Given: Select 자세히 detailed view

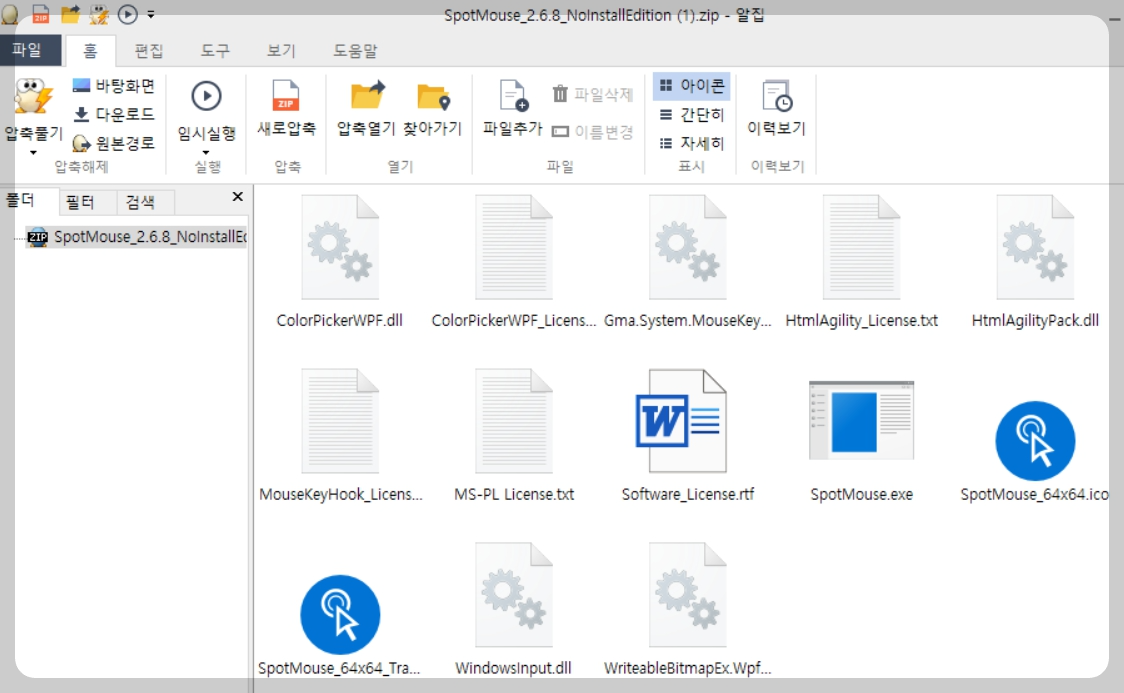Looking at the screenshot, I should click(692, 143).
